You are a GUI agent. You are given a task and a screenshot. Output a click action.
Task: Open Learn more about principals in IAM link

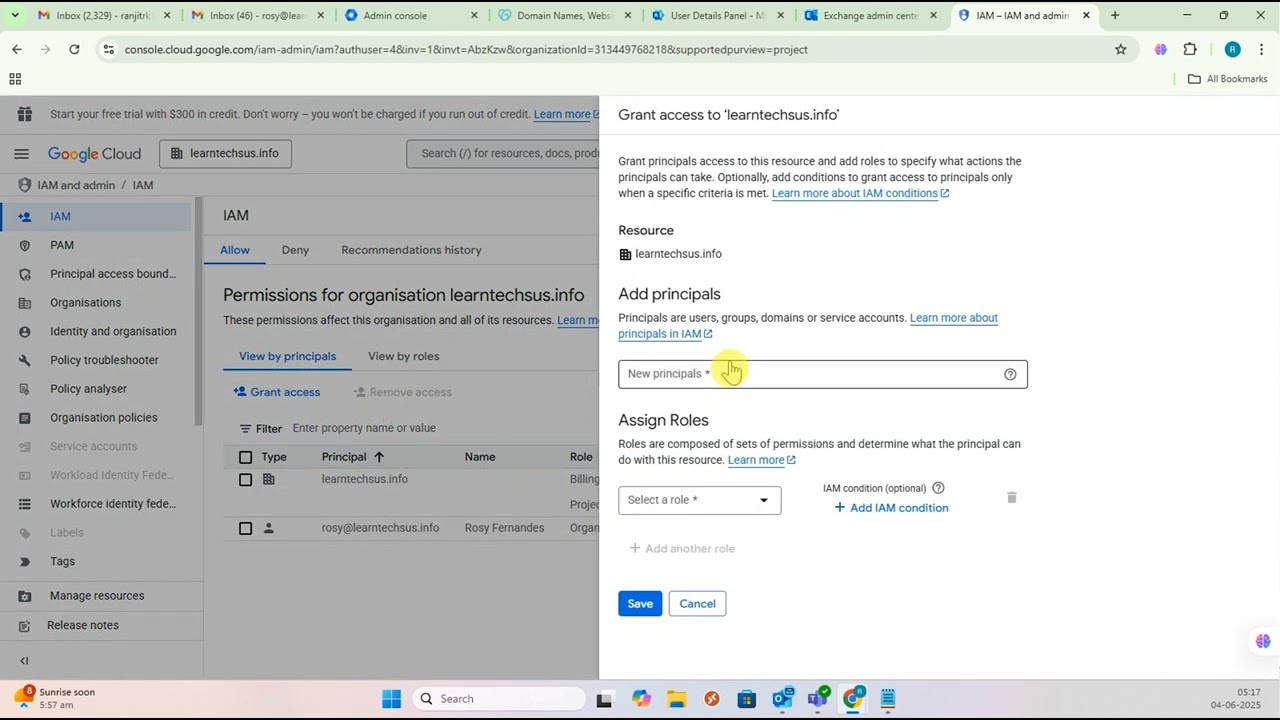click(808, 326)
